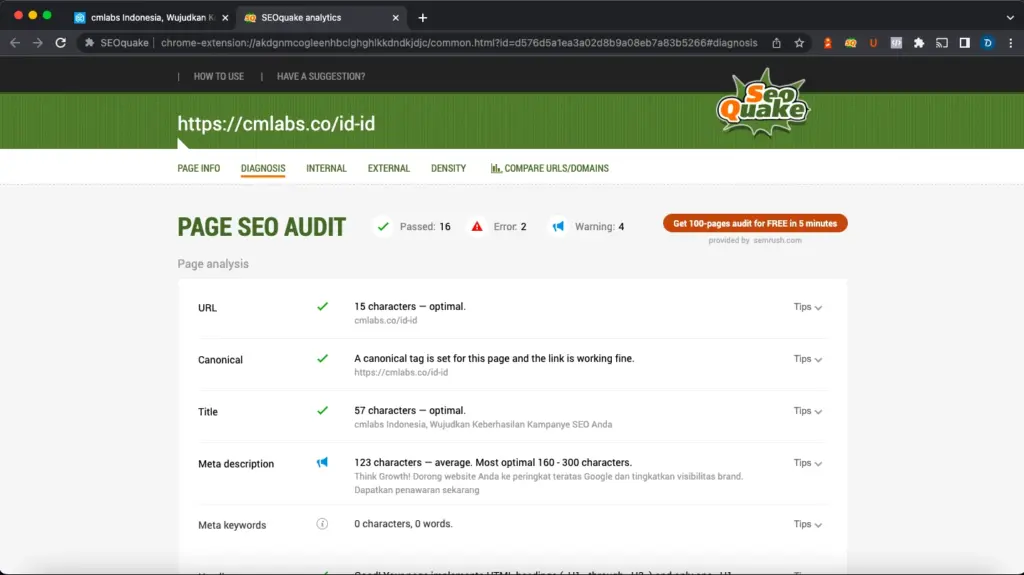Viewport: 1024px width, 575px height.
Task: Open the tab search dropdown chevron
Action: click(x=1010, y=18)
